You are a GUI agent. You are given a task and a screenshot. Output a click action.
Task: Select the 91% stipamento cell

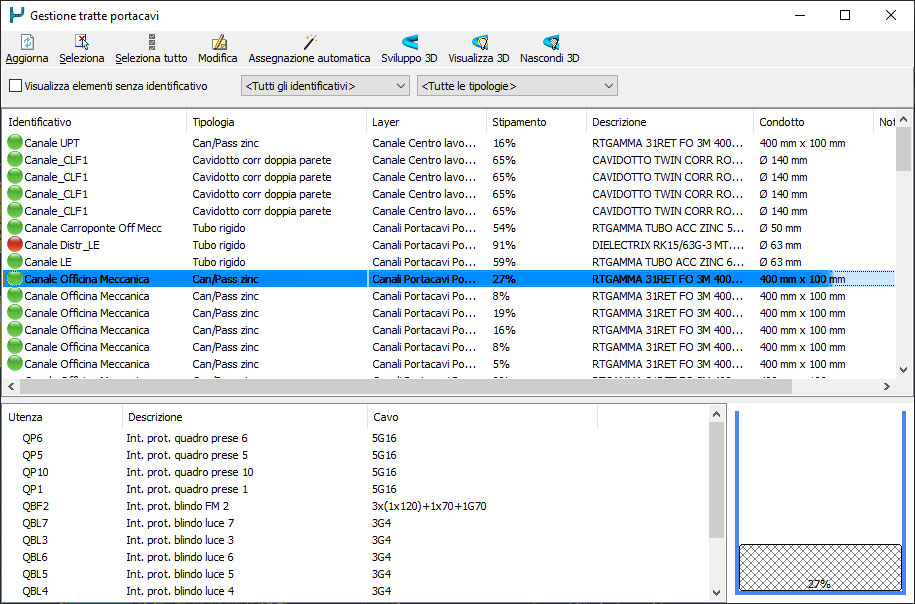(504, 245)
